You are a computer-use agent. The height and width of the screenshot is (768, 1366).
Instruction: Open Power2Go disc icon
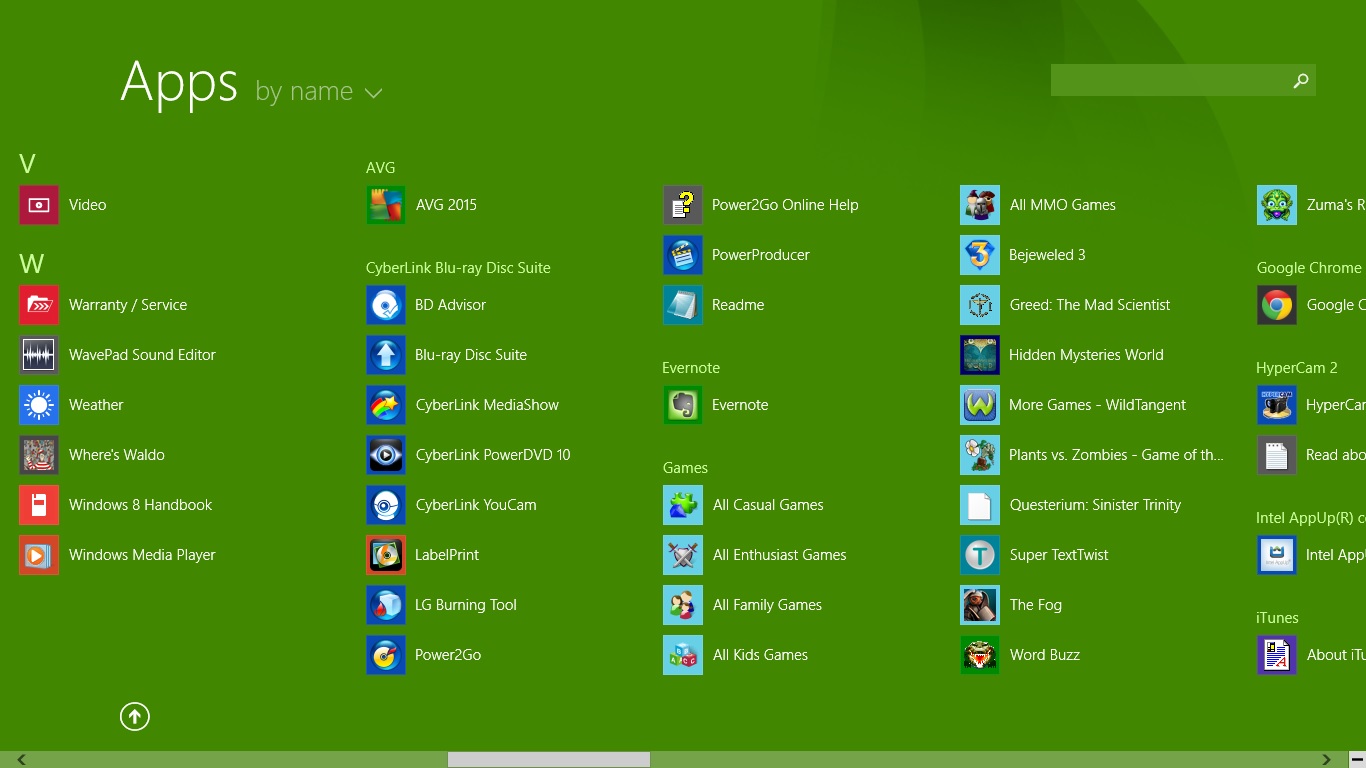click(x=386, y=655)
